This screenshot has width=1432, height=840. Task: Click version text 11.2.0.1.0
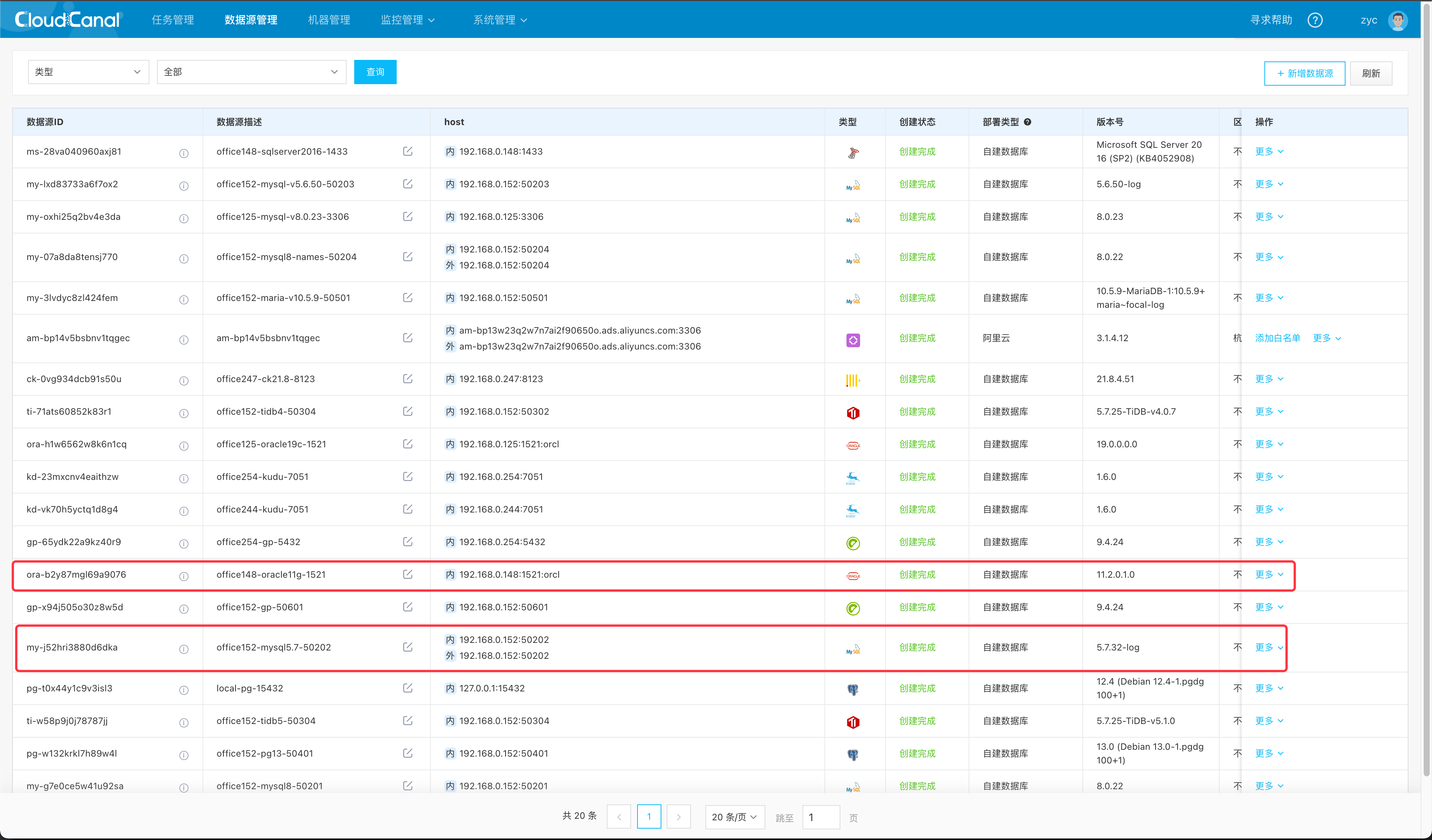(1115, 575)
